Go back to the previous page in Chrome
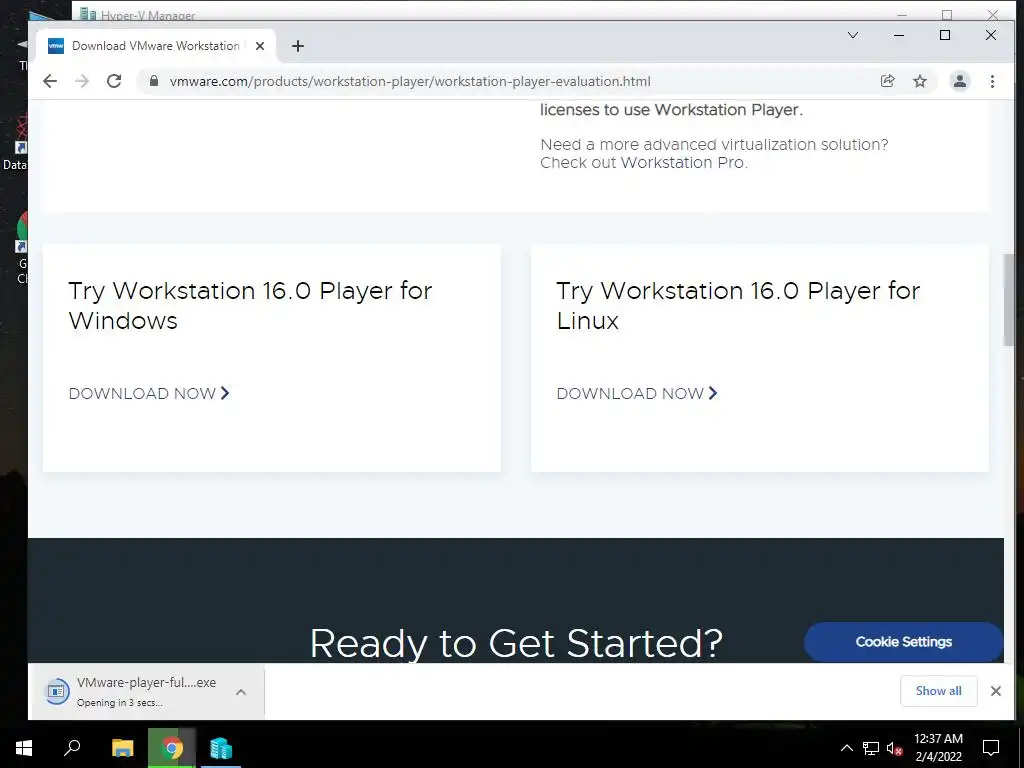Viewport: 1024px width, 768px height. 50,81
